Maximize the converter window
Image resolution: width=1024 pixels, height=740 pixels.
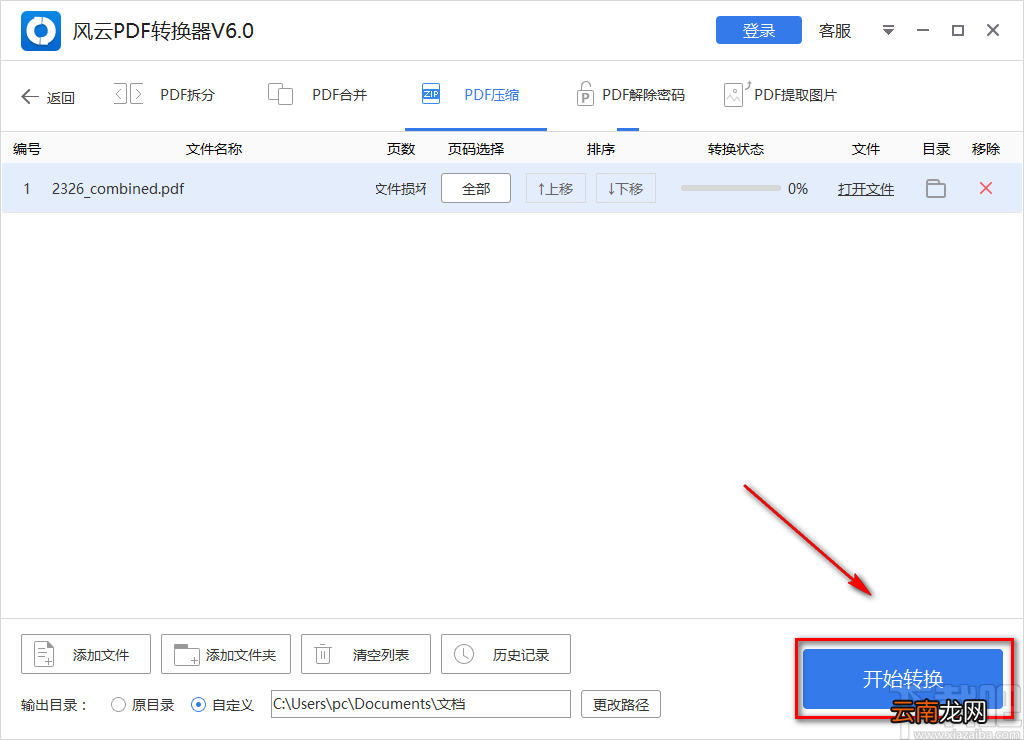(x=957, y=30)
